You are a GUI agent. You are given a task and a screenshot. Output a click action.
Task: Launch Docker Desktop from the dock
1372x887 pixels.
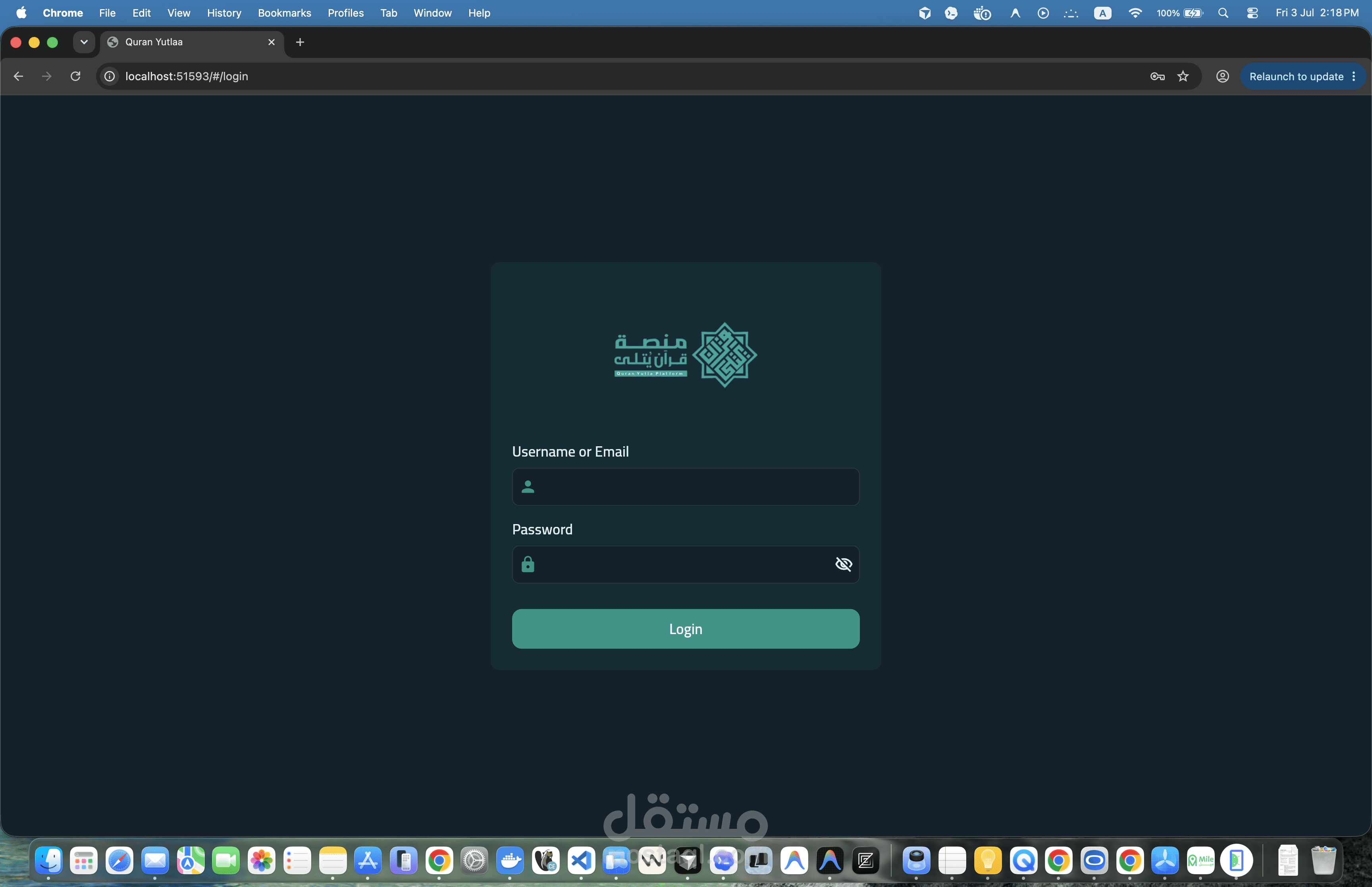510,860
